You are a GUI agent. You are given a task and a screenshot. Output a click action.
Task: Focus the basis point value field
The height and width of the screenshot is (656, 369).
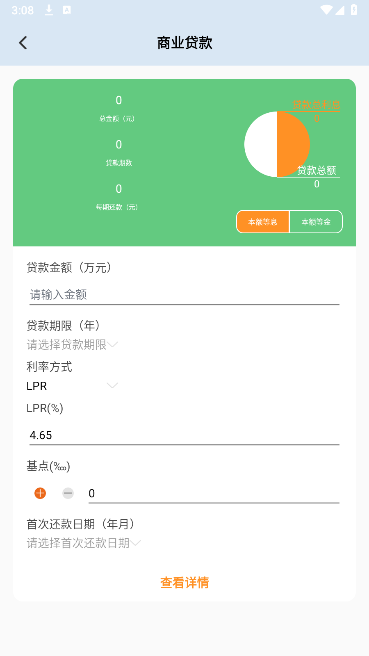[x=214, y=493]
